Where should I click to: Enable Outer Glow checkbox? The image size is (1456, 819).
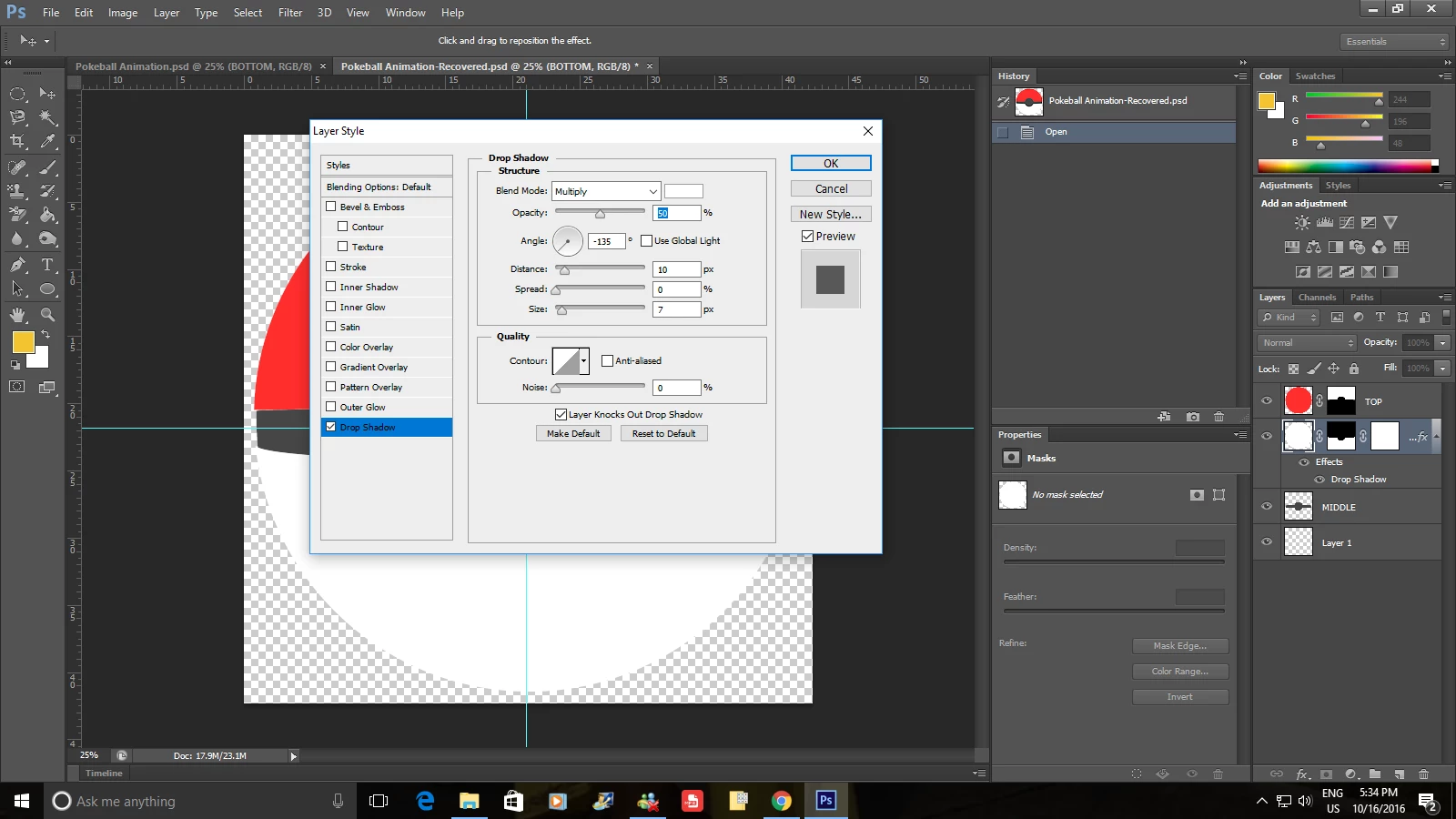pyautogui.click(x=331, y=407)
